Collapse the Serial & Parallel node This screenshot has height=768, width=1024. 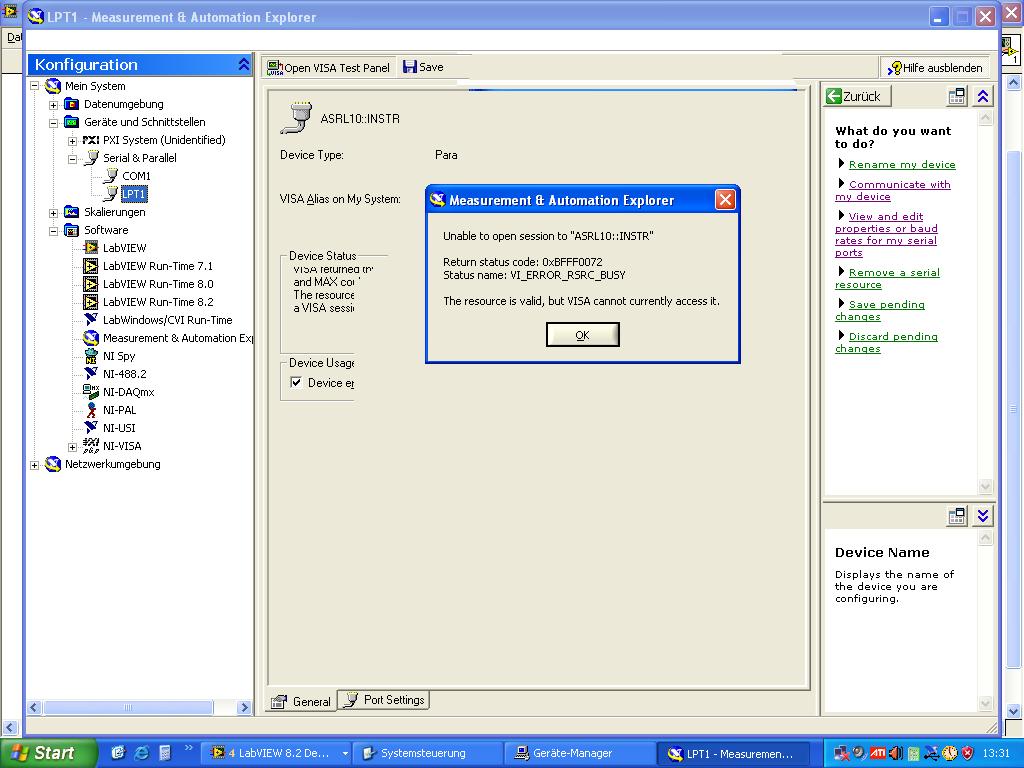click(x=72, y=158)
